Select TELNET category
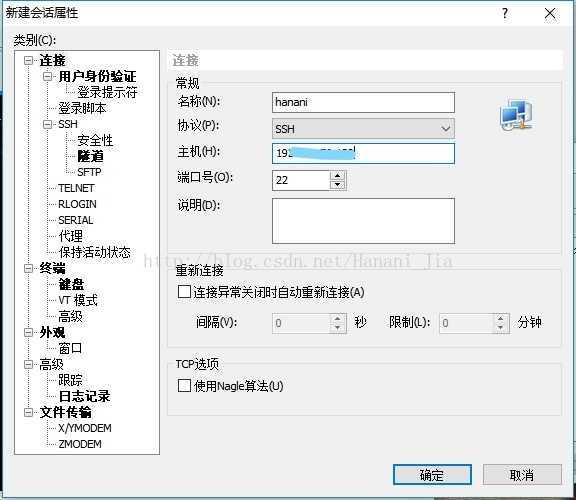576x500 pixels. [76, 188]
